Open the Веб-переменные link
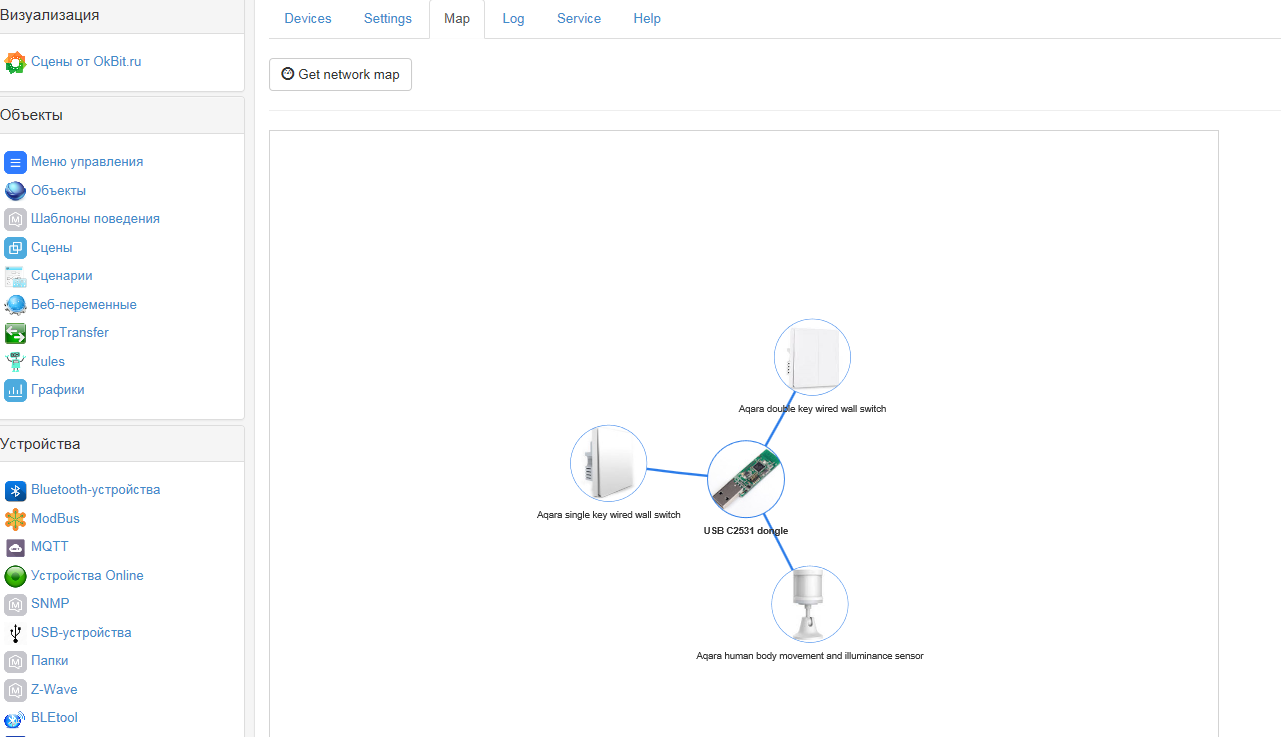Image resolution: width=1281 pixels, height=737 pixels. click(84, 305)
